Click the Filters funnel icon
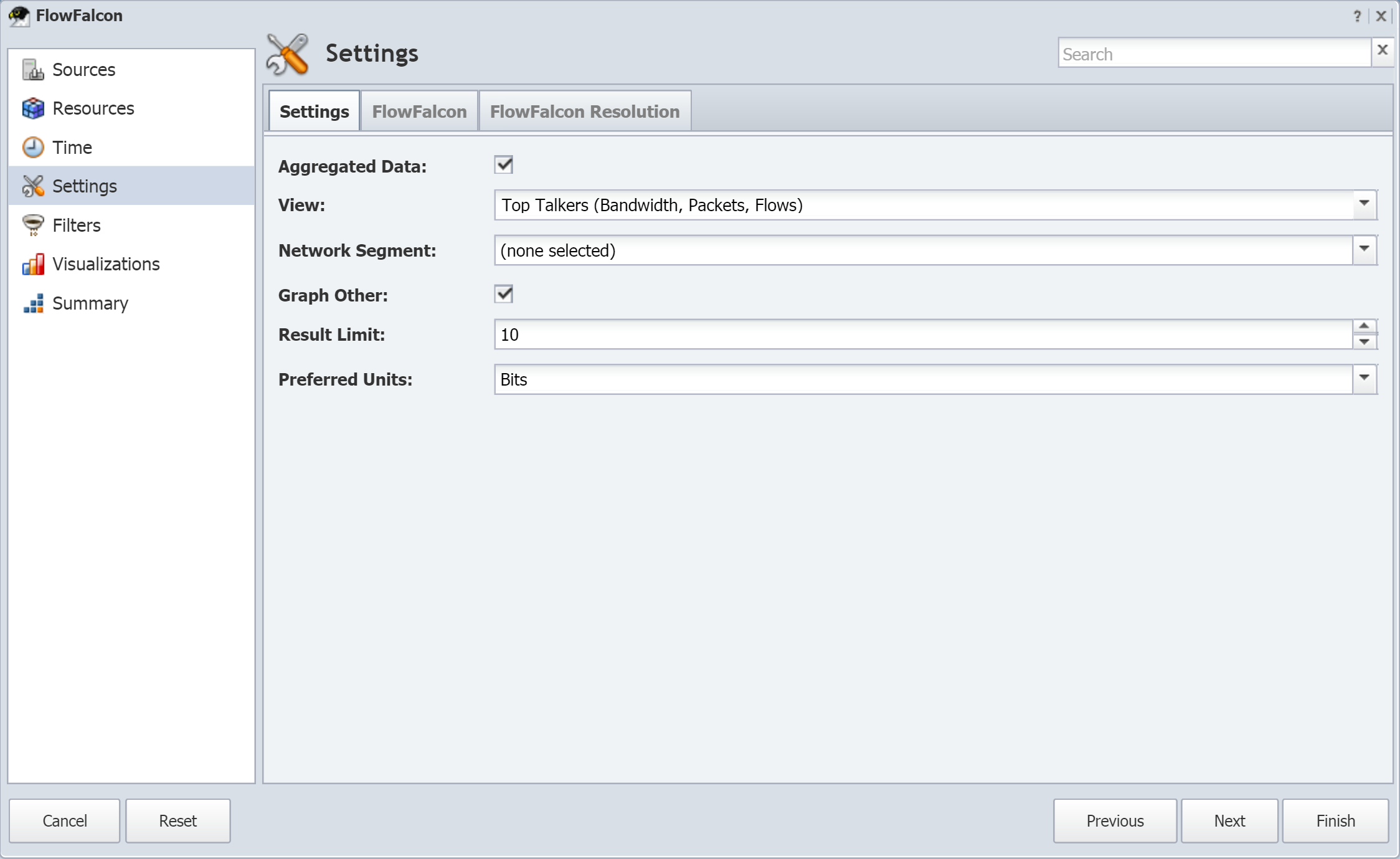Image resolution: width=1400 pixels, height=859 pixels. 33,225
